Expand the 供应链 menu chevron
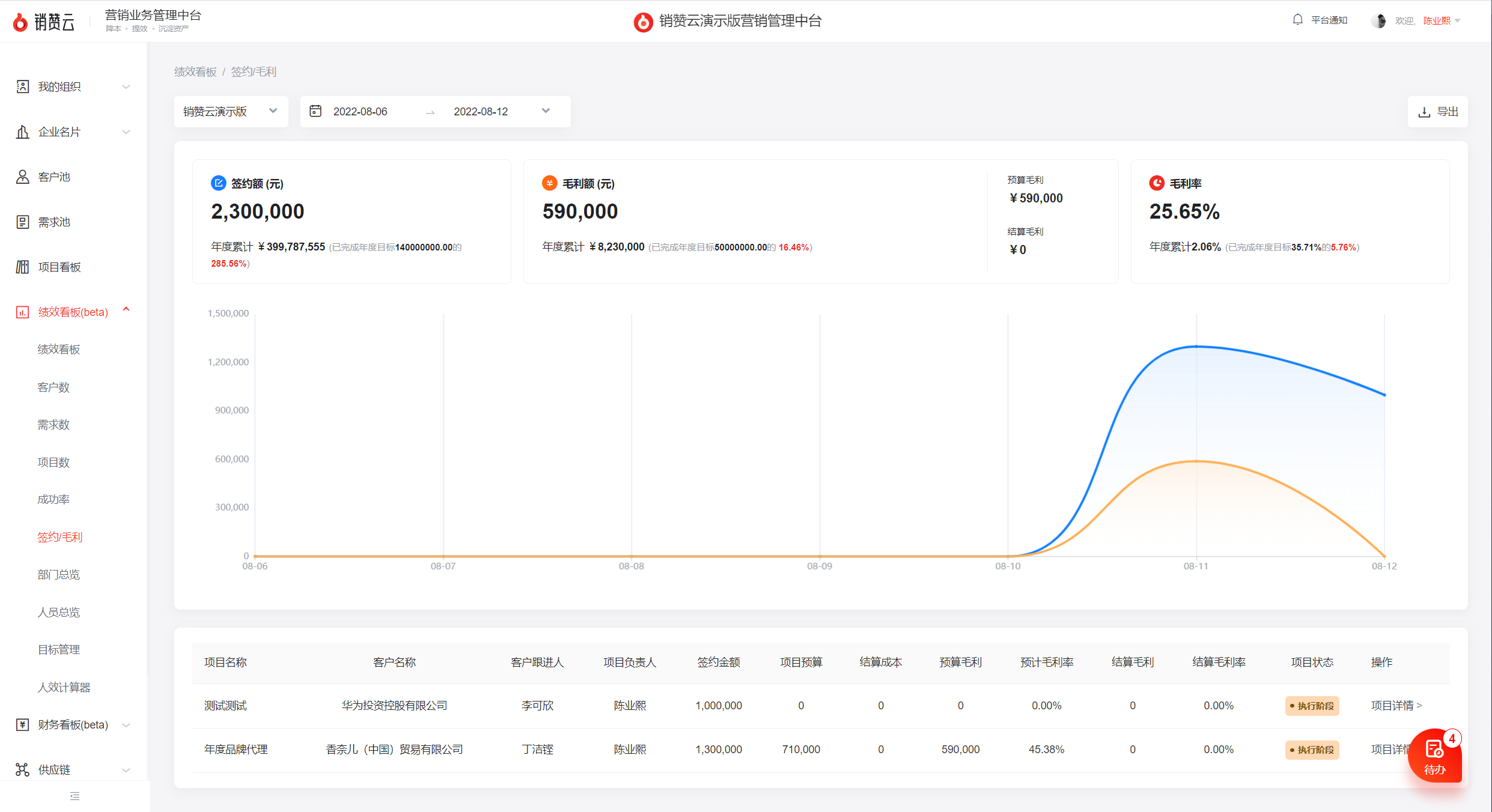The width and height of the screenshot is (1492, 812). [126, 770]
